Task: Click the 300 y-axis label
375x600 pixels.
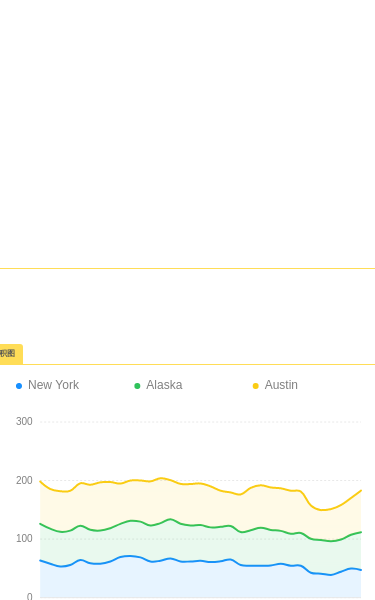Action: click(x=24, y=422)
